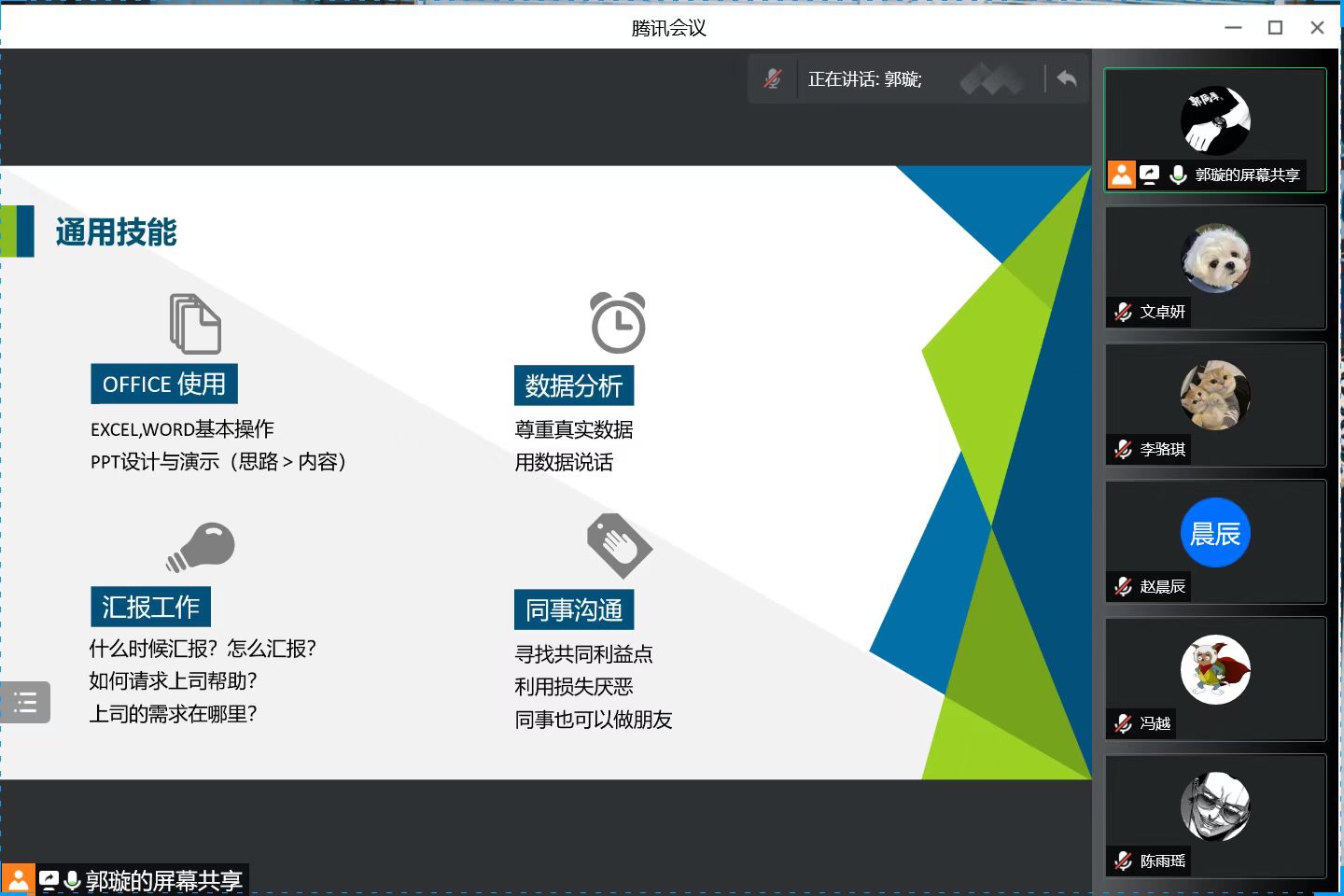The image size is (1344, 896).
Task: Click 文卓妍's muted microphone icon
Action: [1123, 312]
